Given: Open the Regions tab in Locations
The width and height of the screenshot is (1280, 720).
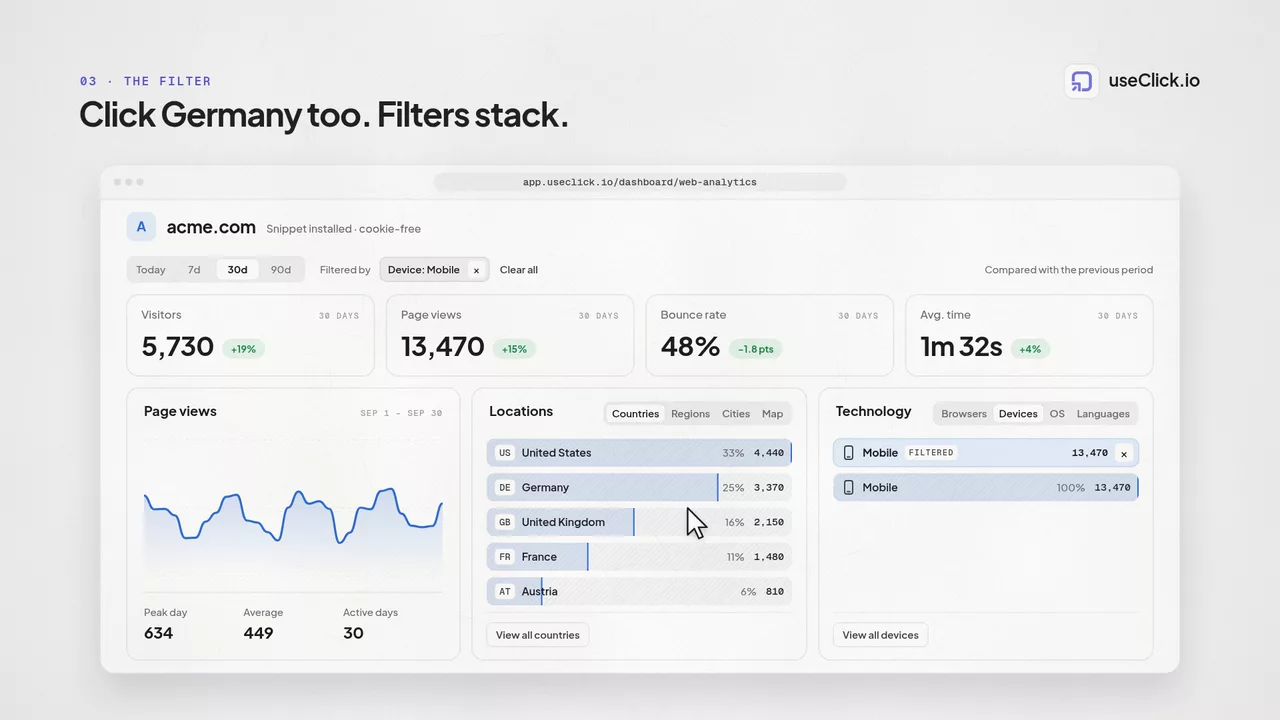Looking at the screenshot, I should [690, 414].
